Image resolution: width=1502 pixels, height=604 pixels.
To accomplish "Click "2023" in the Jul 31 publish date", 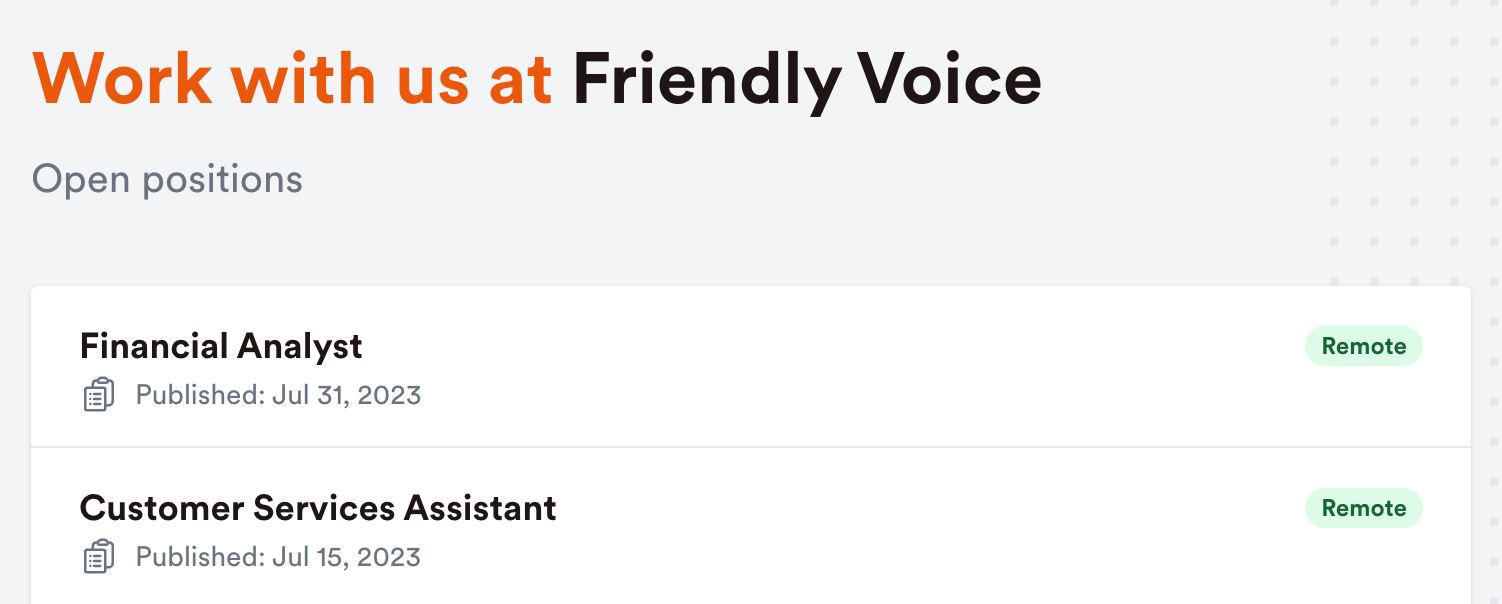I will point(388,395).
